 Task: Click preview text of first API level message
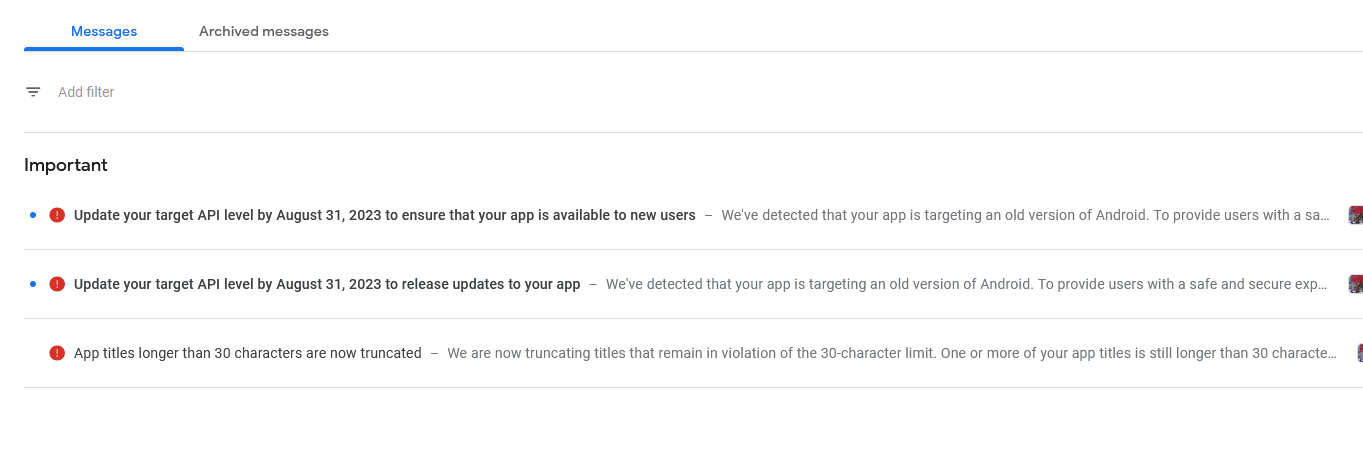click(1026, 215)
